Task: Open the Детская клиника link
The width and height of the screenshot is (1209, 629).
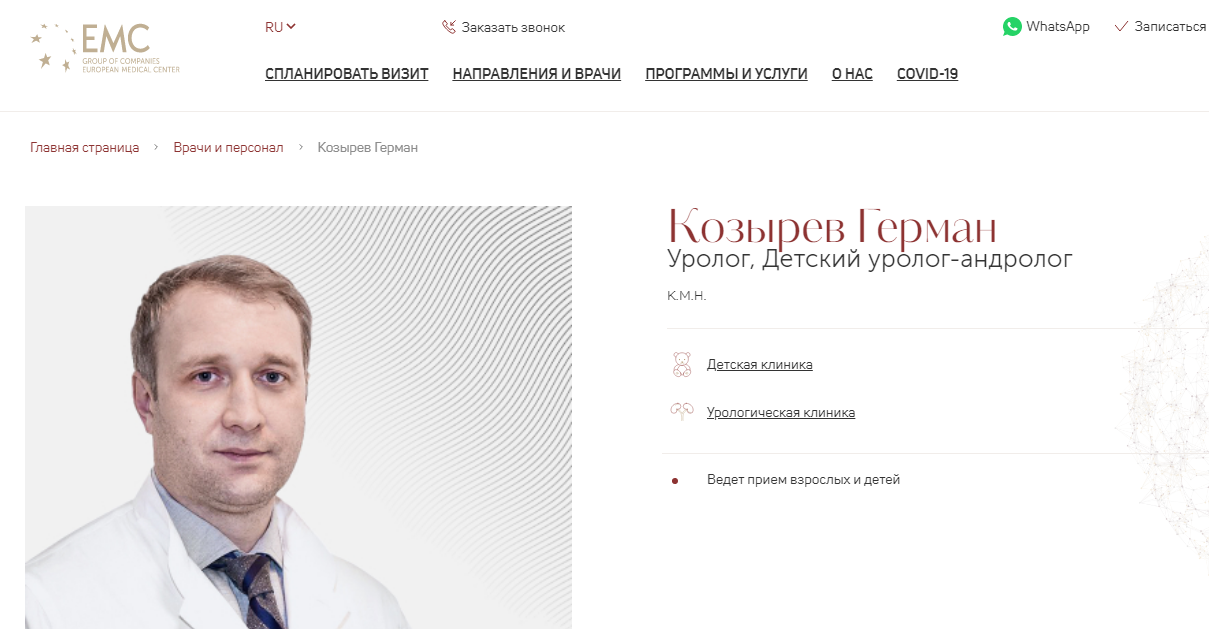Action: tap(759, 365)
